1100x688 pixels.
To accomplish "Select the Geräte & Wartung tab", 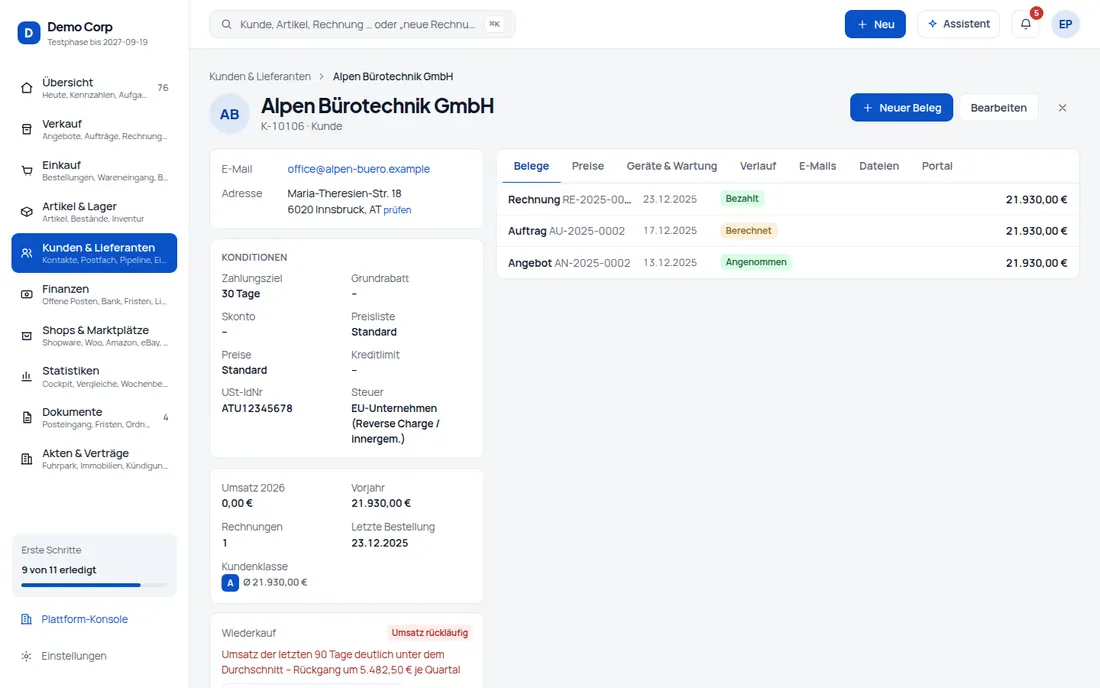I will [672, 166].
